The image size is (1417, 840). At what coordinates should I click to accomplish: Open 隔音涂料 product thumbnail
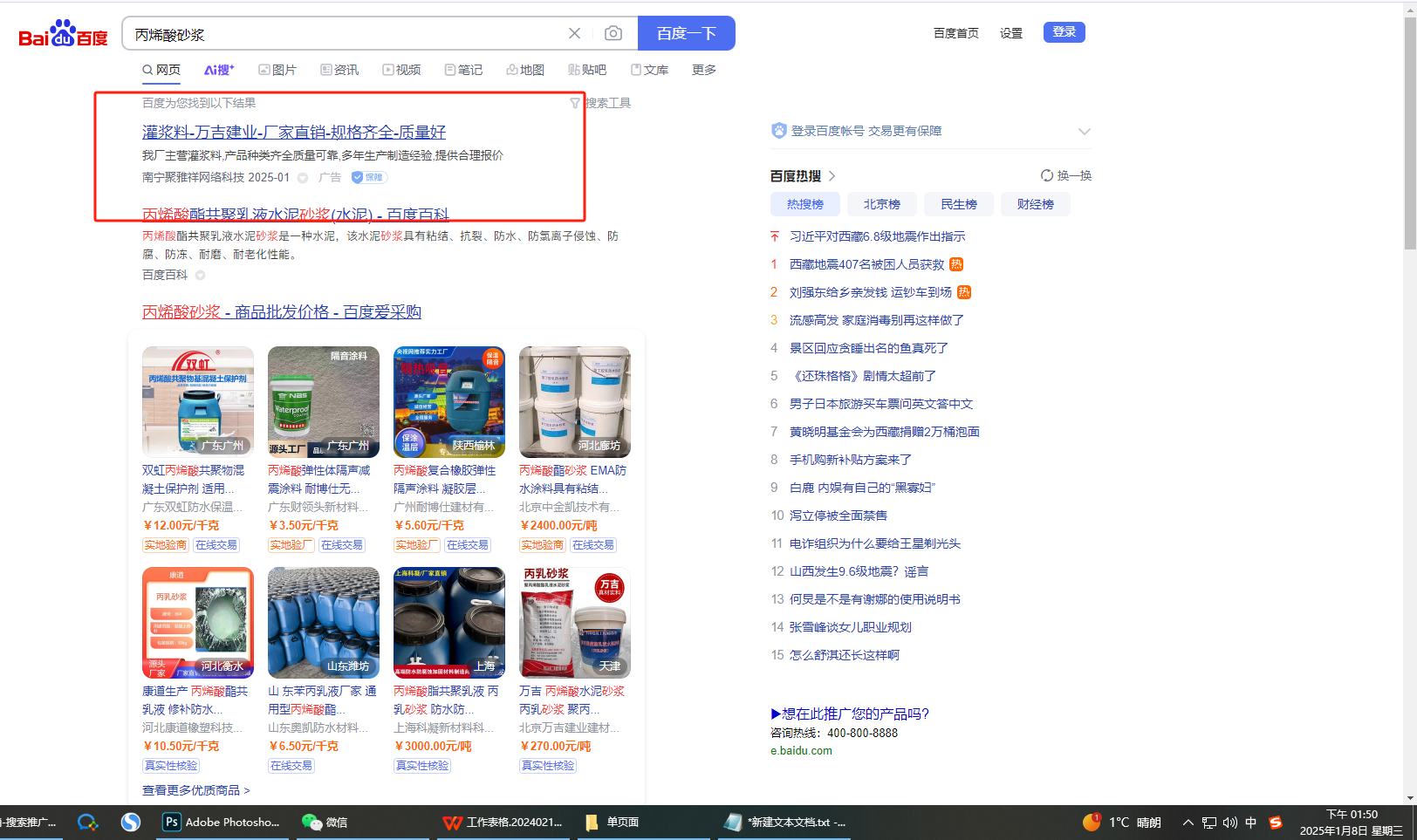(324, 402)
